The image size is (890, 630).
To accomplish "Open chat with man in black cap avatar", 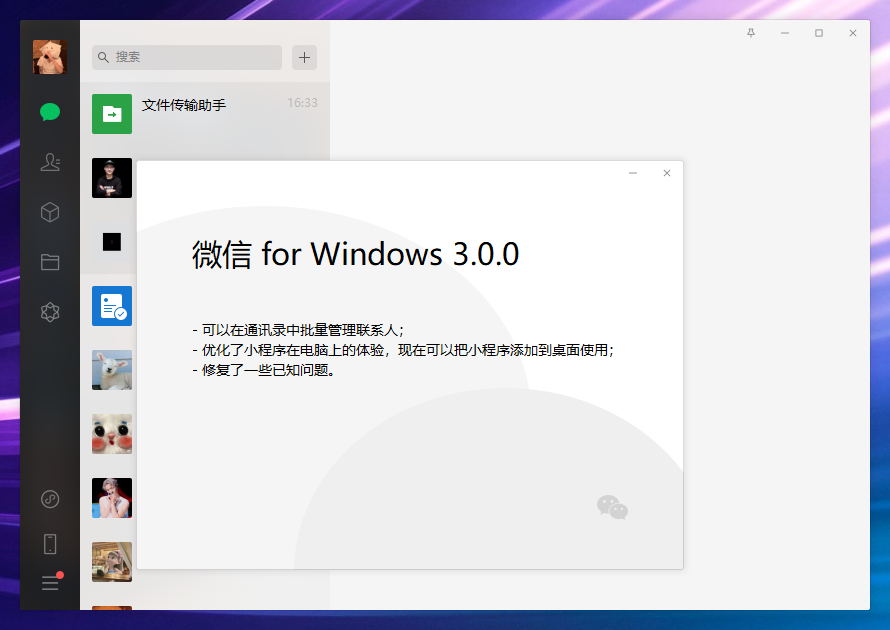I will pyautogui.click(x=112, y=178).
